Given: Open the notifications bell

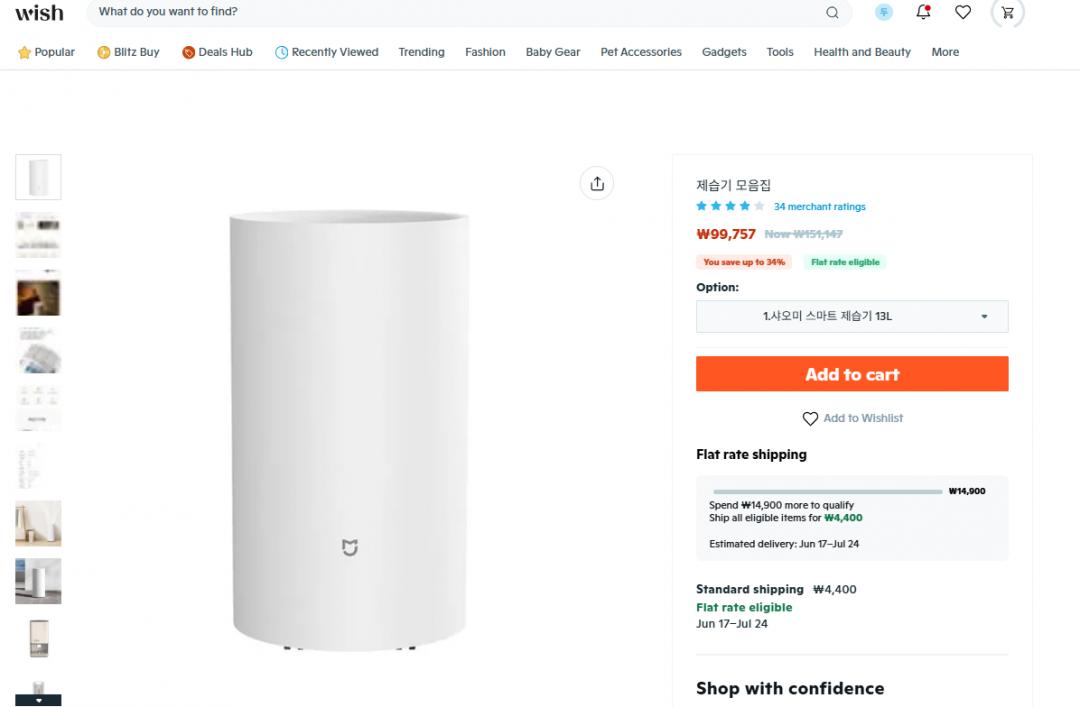Looking at the screenshot, I should (923, 13).
